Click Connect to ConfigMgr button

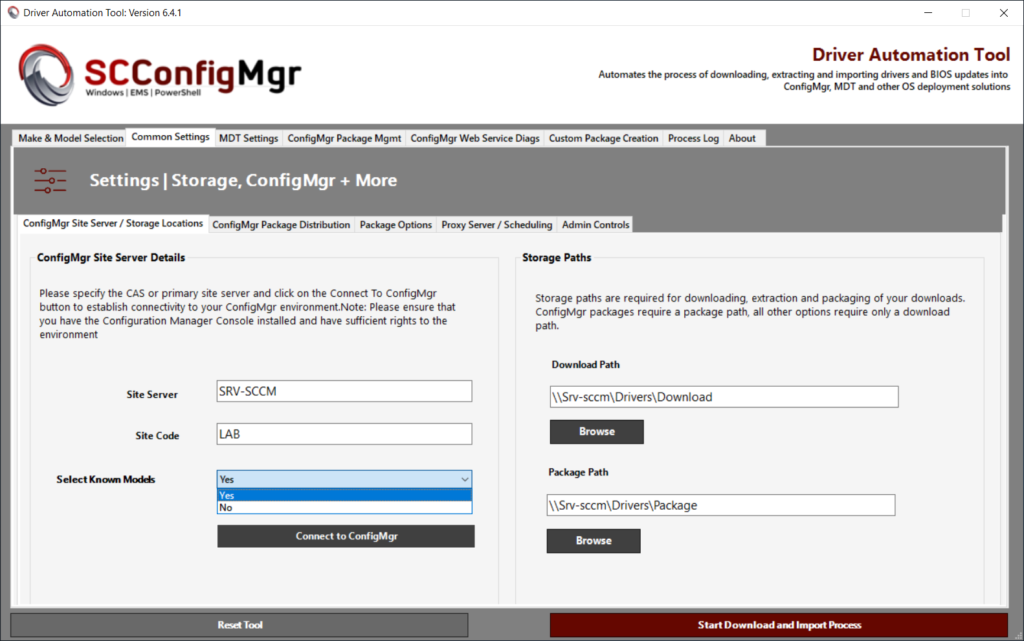(346, 536)
